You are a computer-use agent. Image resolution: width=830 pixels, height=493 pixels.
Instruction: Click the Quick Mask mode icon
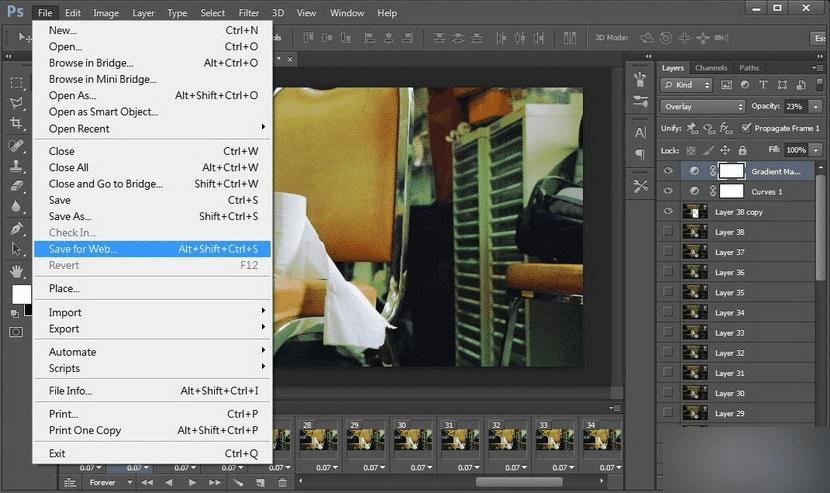(x=16, y=332)
